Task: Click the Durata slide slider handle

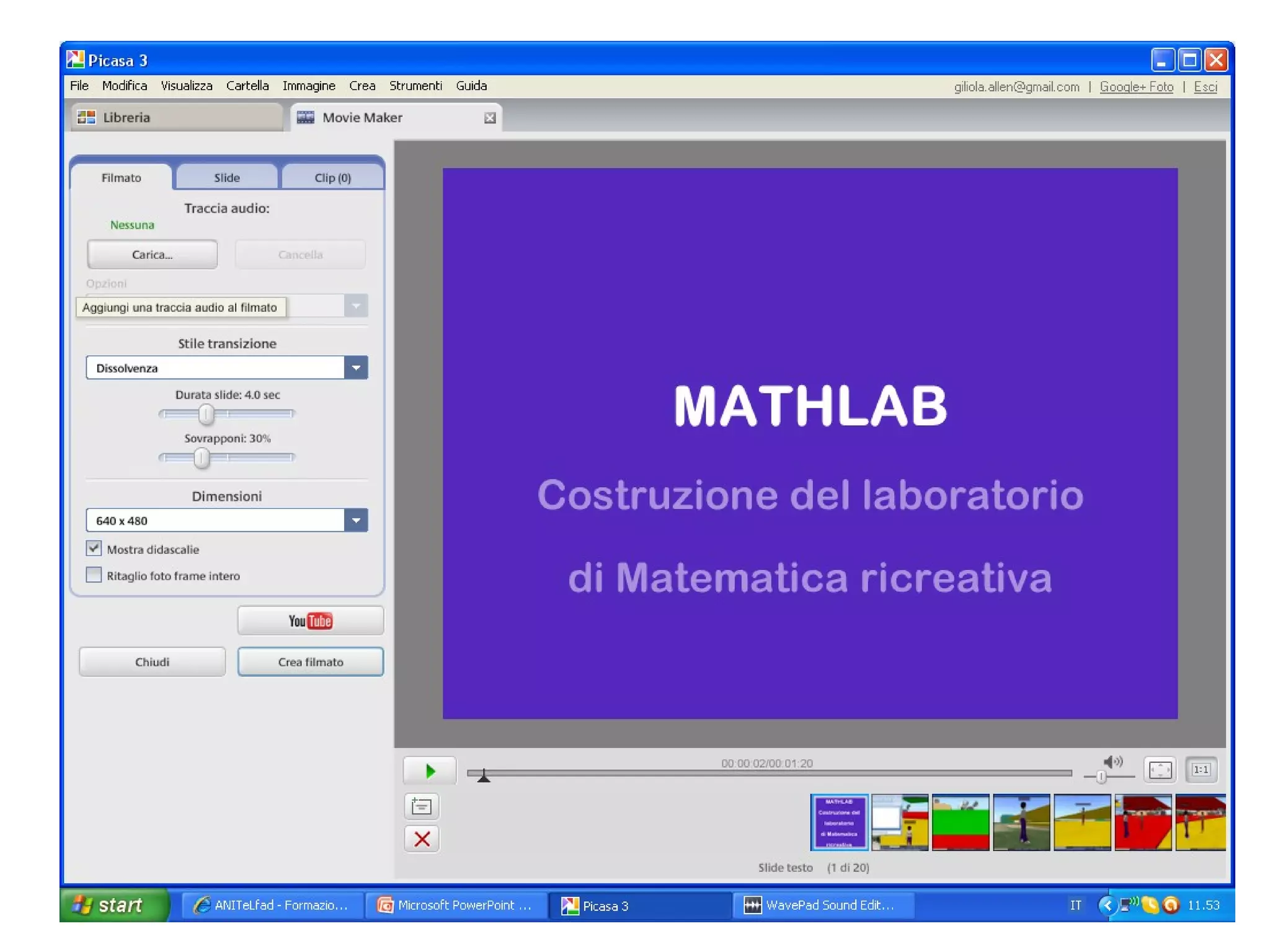Action: click(206, 413)
